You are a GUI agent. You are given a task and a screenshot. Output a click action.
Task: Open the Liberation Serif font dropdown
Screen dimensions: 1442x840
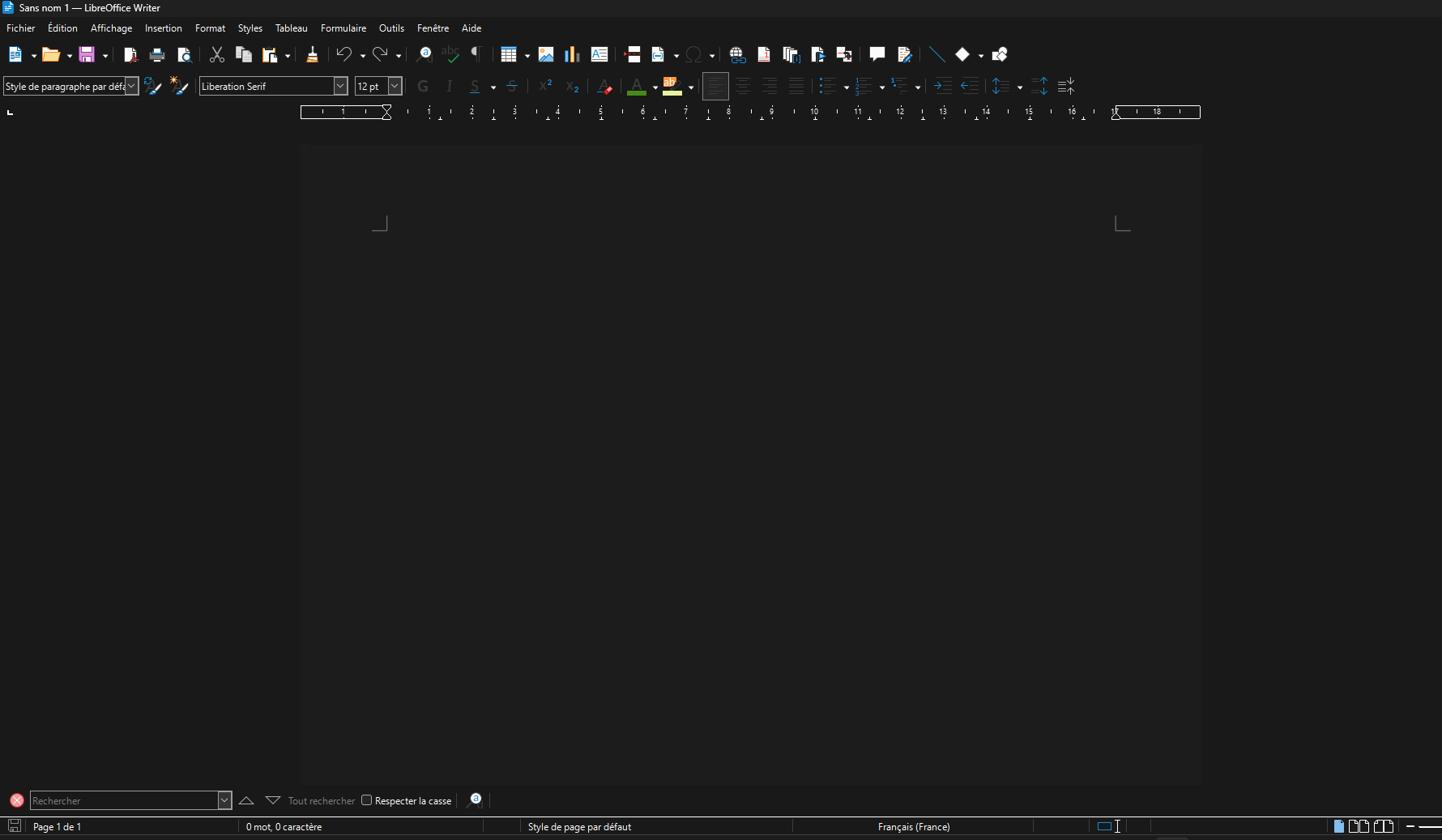tap(340, 86)
